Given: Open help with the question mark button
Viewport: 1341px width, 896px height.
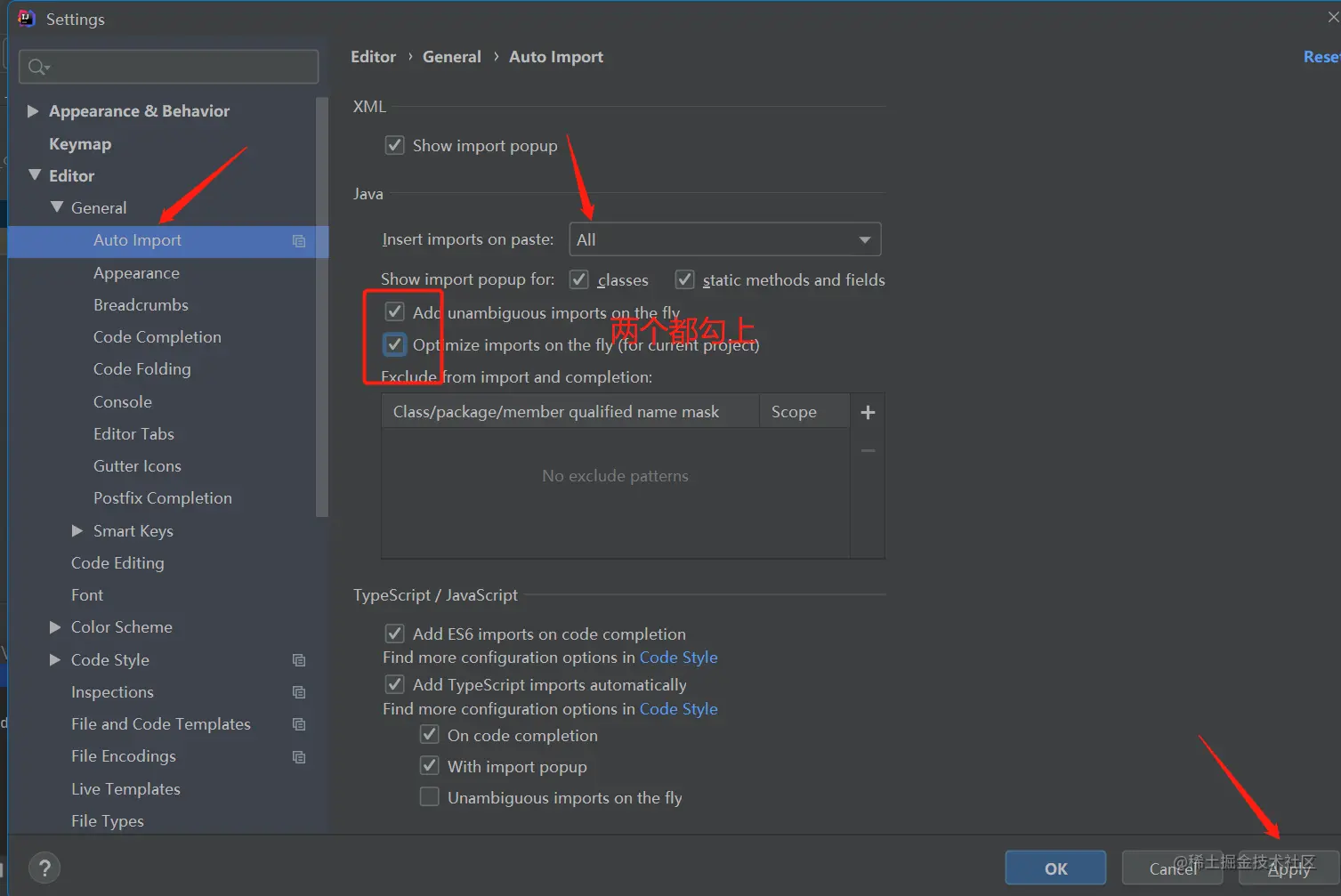Looking at the screenshot, I should point(44,868).
